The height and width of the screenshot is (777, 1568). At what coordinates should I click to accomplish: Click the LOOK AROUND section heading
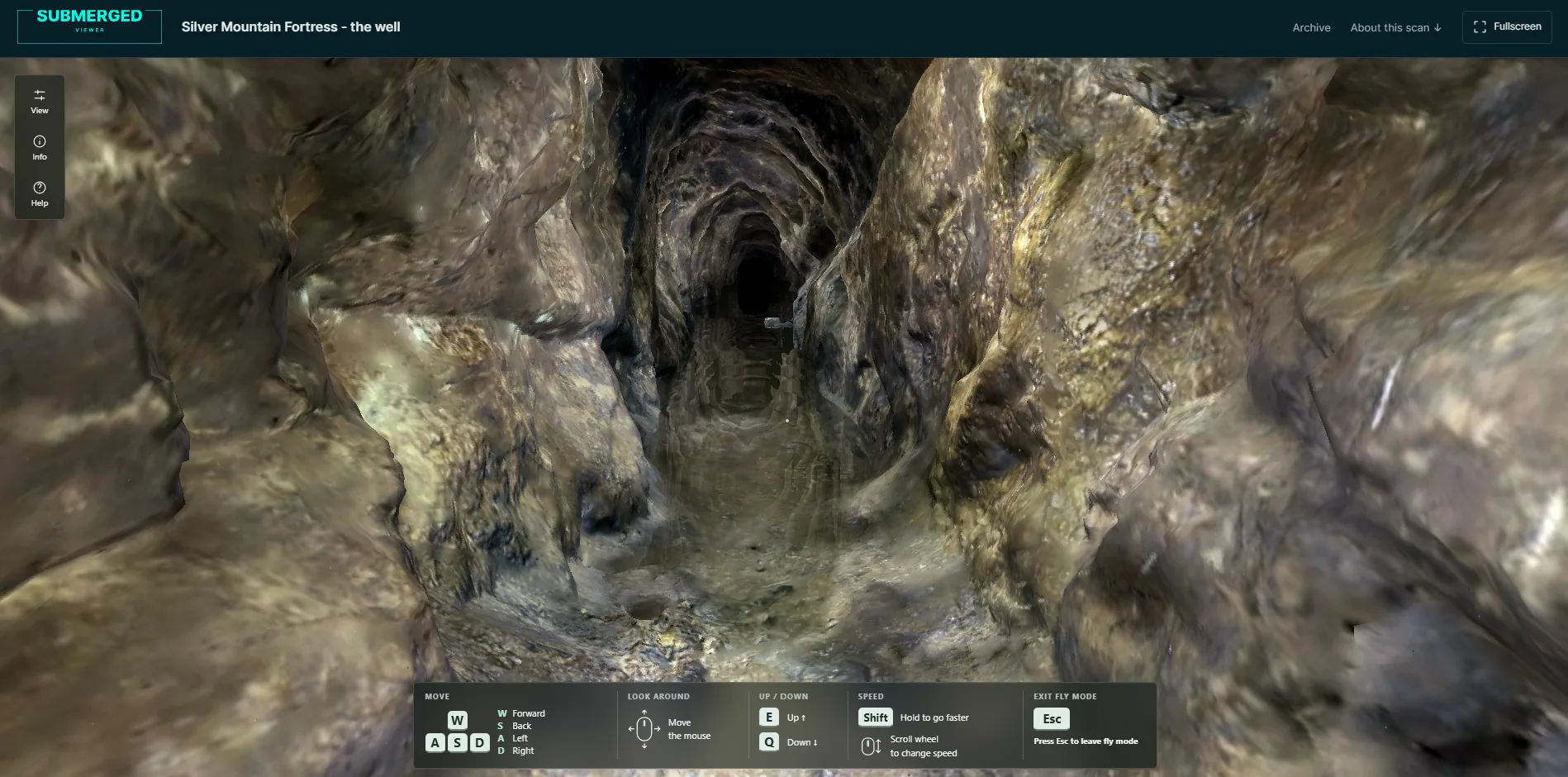coord(658,697)
